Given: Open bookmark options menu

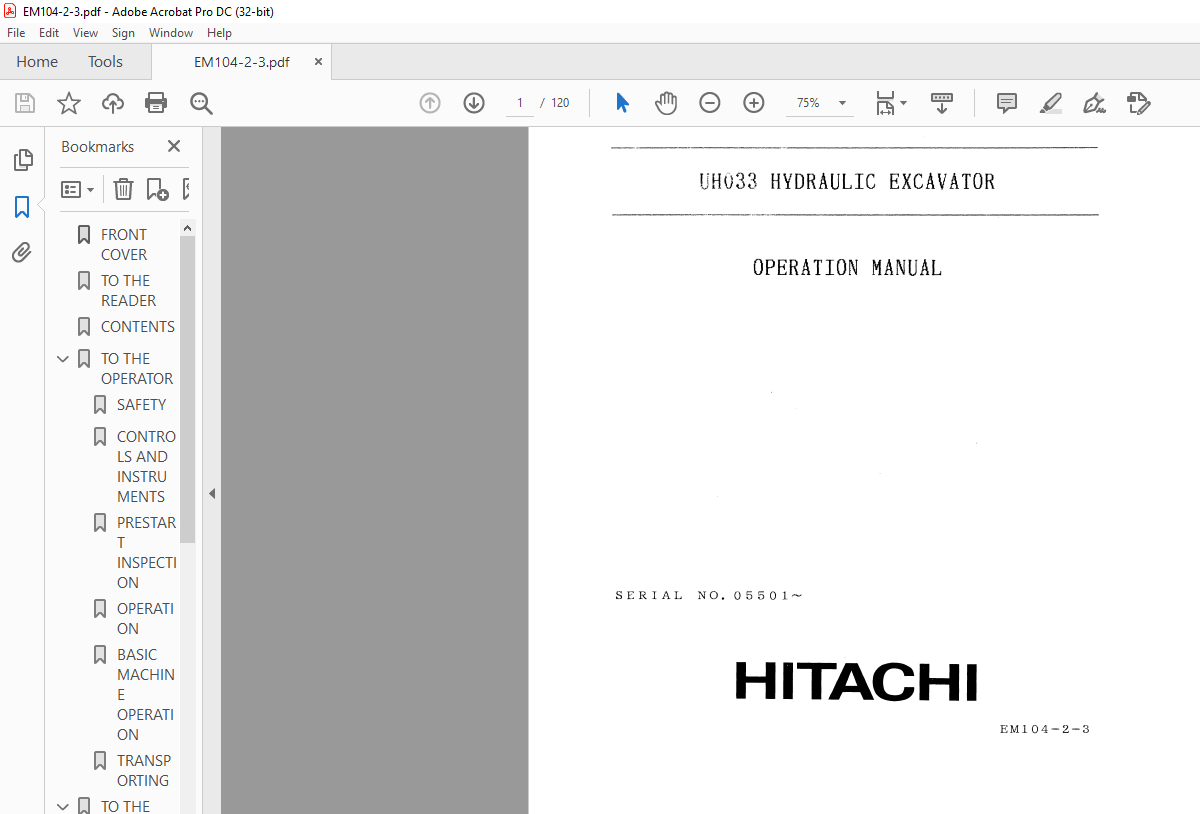Looking at the screenshot, I should coord(77,189).
